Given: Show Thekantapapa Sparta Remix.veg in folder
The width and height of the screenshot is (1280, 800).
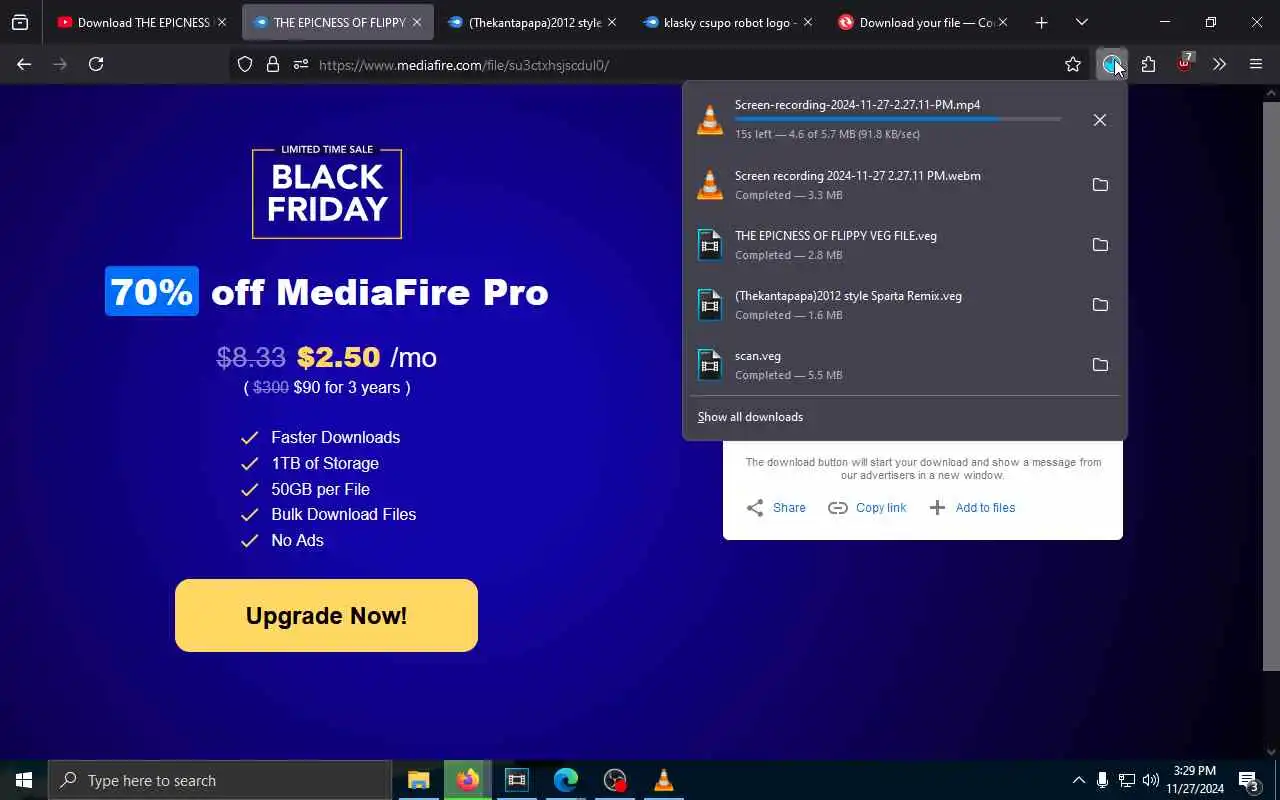Looking at the screenshot, I should 1100,305.
